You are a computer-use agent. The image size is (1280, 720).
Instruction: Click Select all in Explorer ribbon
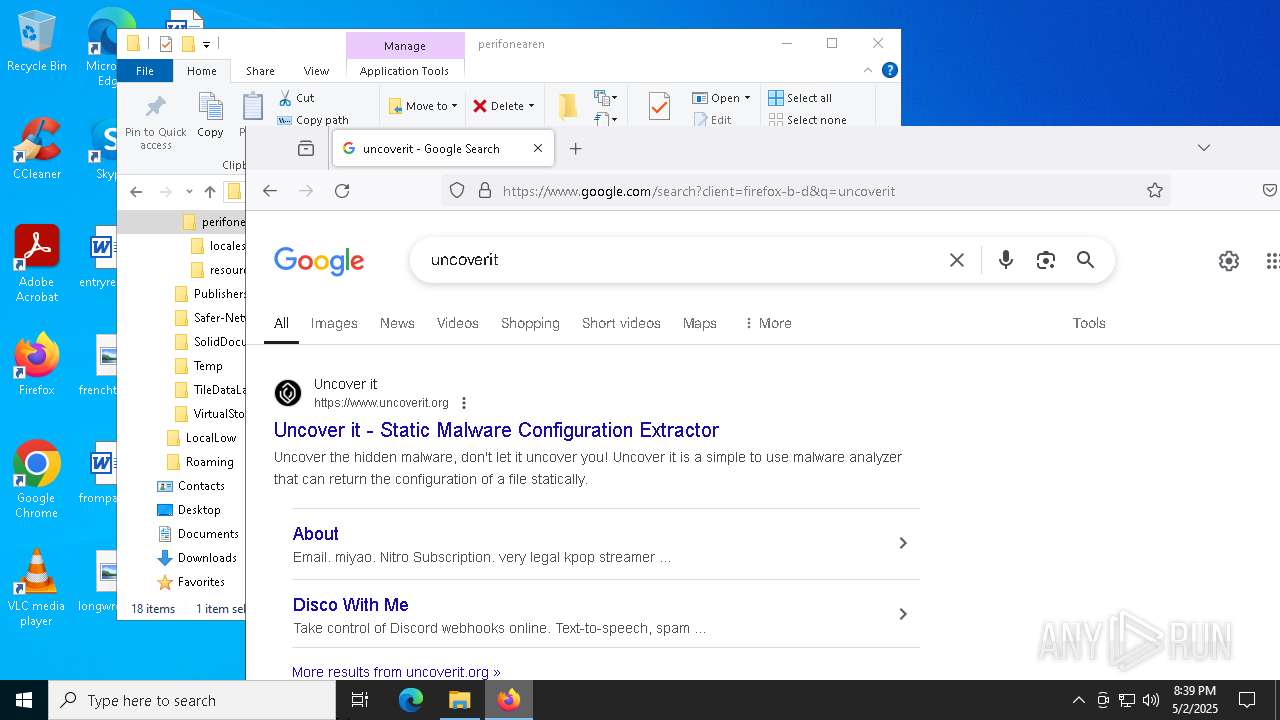click(x=800, y=98)
